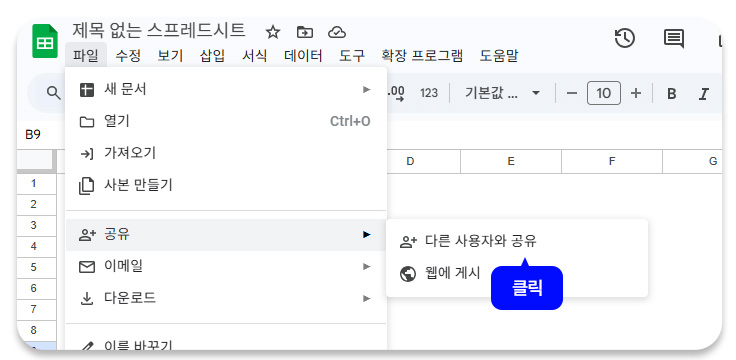Select row 4 header

tap(37, 246)
